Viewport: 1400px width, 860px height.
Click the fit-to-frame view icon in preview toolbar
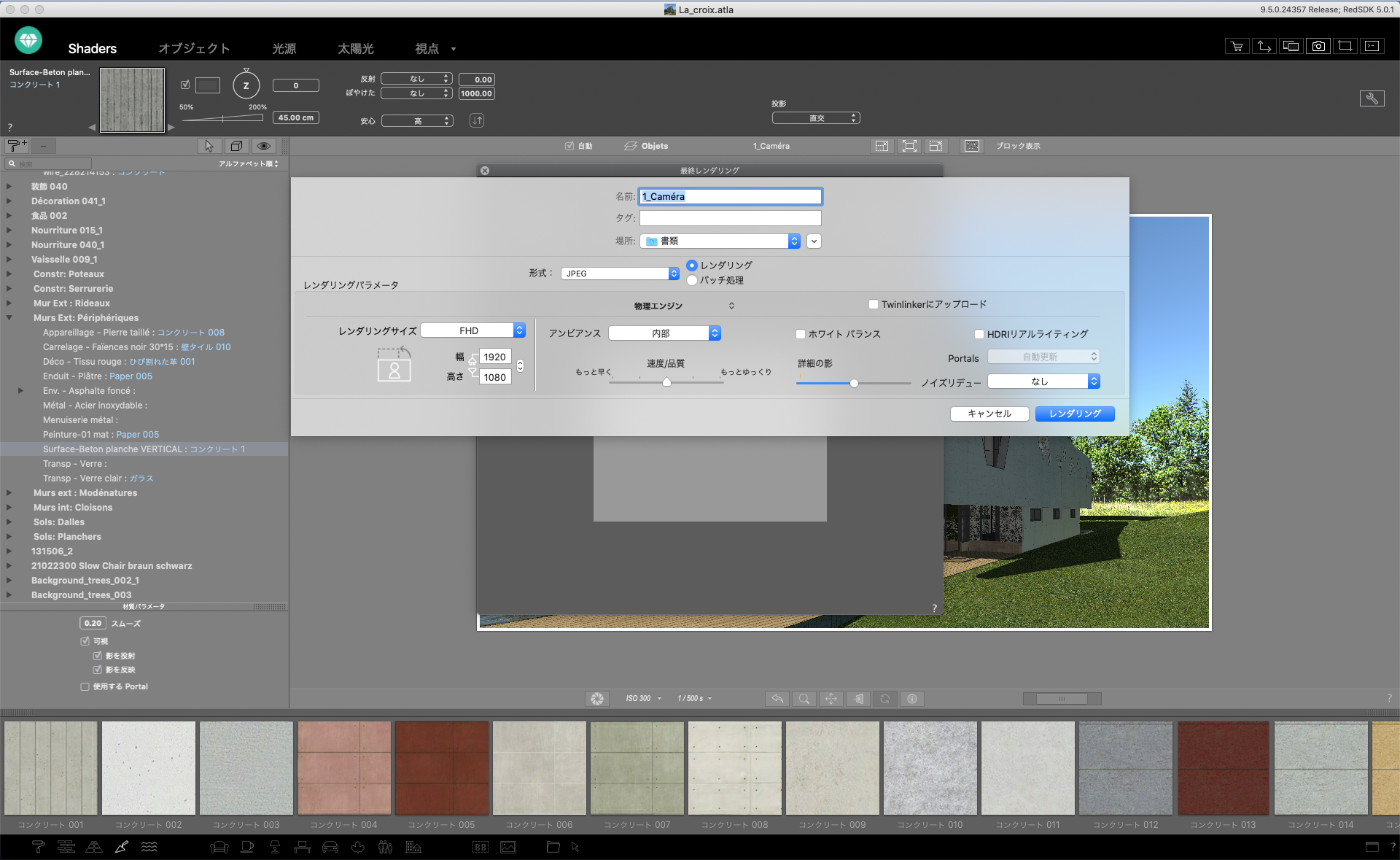909,146
